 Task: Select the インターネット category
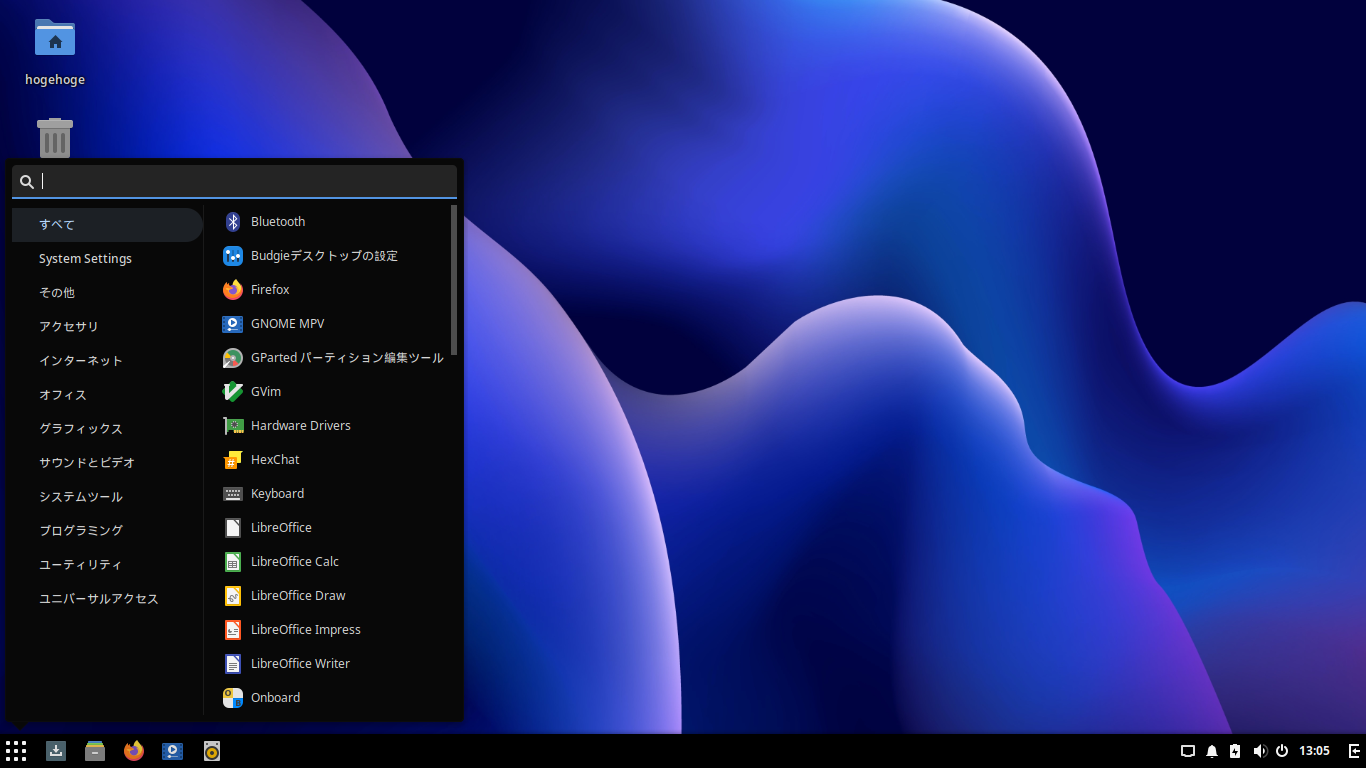pos(107,361)
